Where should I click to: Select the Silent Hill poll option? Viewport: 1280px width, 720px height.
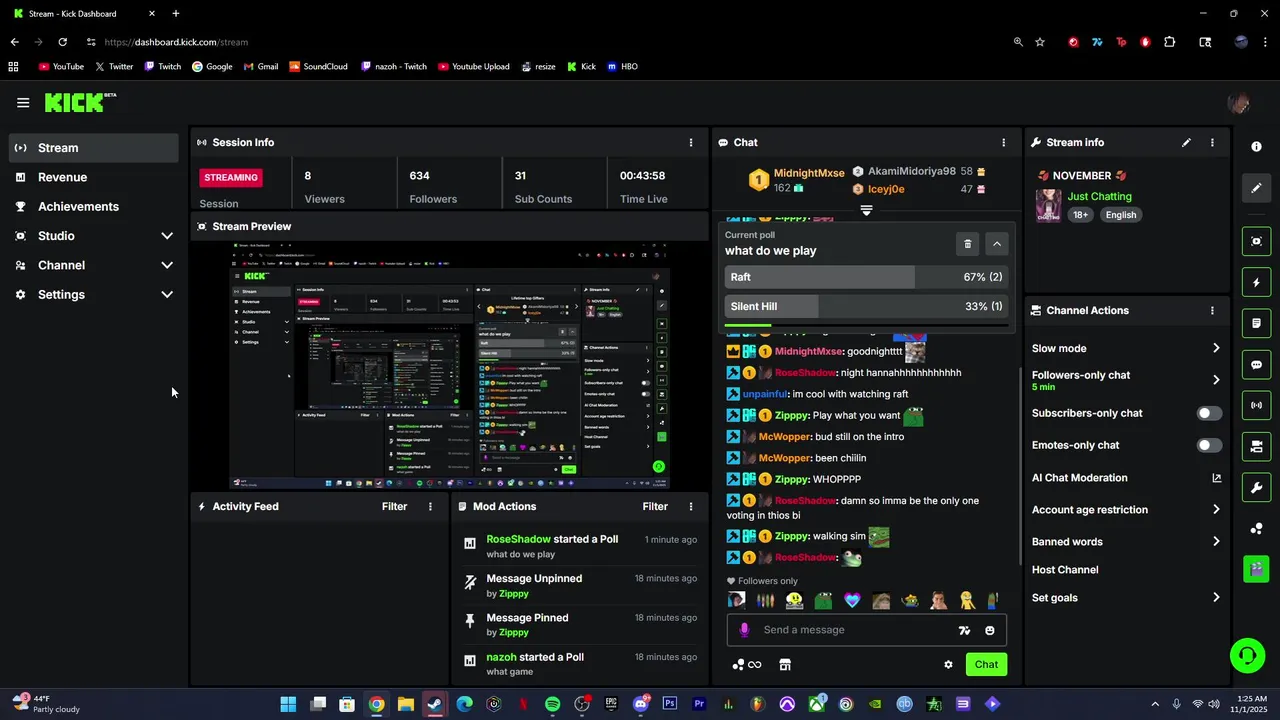pyautogui.click(x=866, y=306)
